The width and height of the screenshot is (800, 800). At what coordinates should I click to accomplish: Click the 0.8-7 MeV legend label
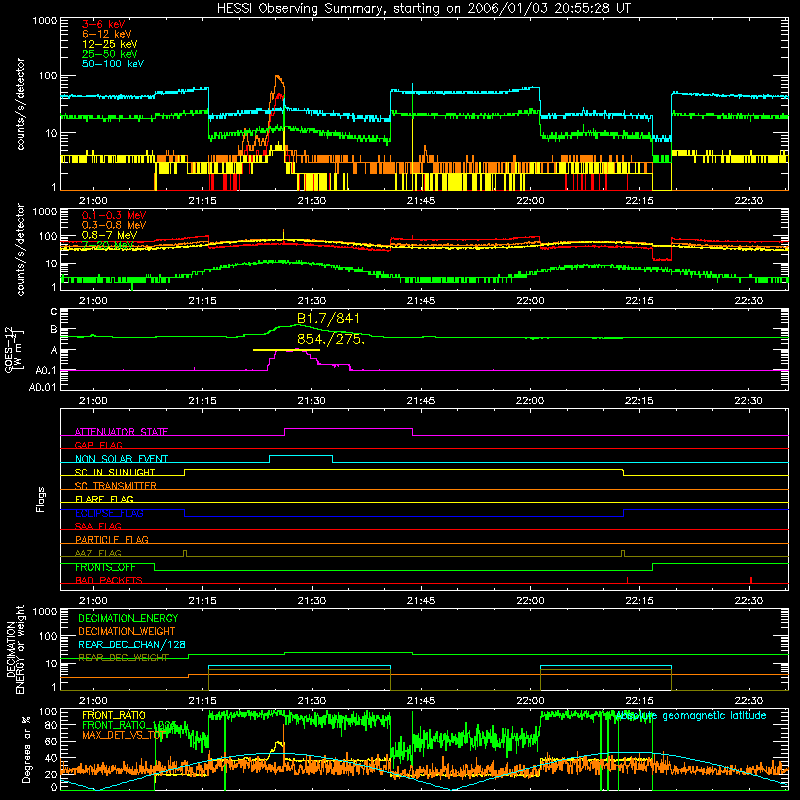pos(110,235)
